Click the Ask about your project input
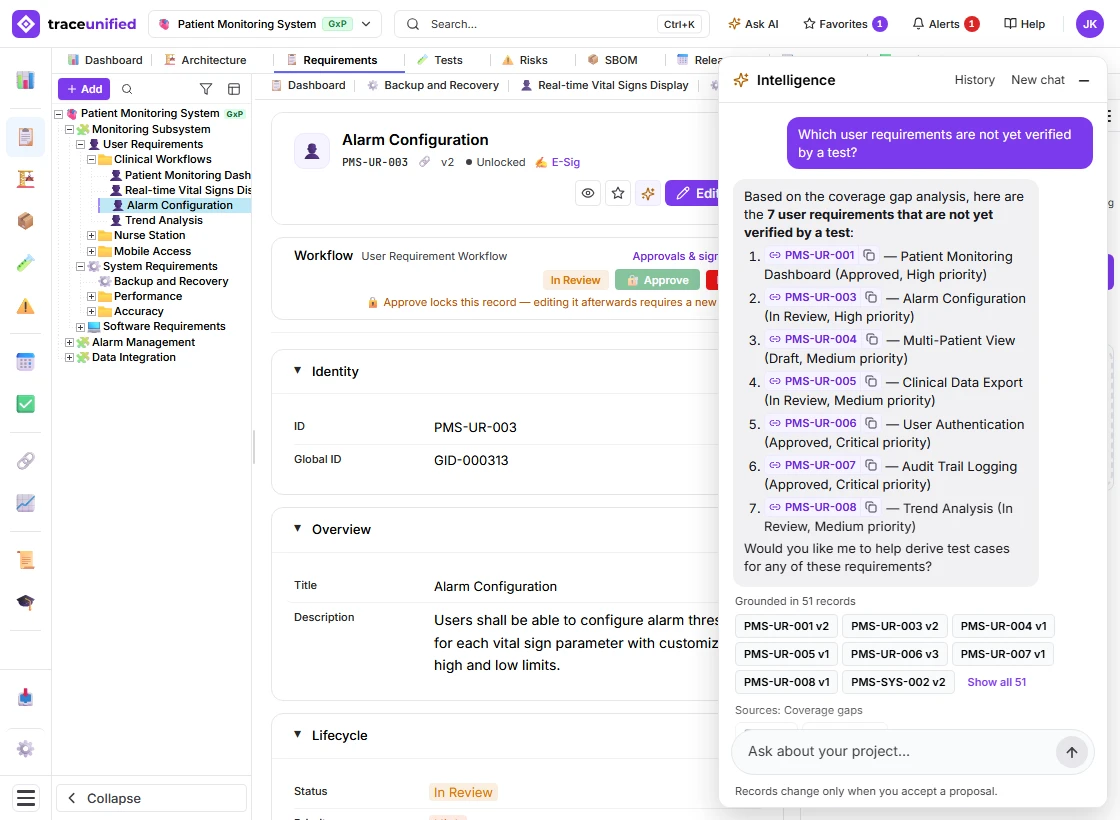This screenshot has width=1120, height=820. point(896,751)
